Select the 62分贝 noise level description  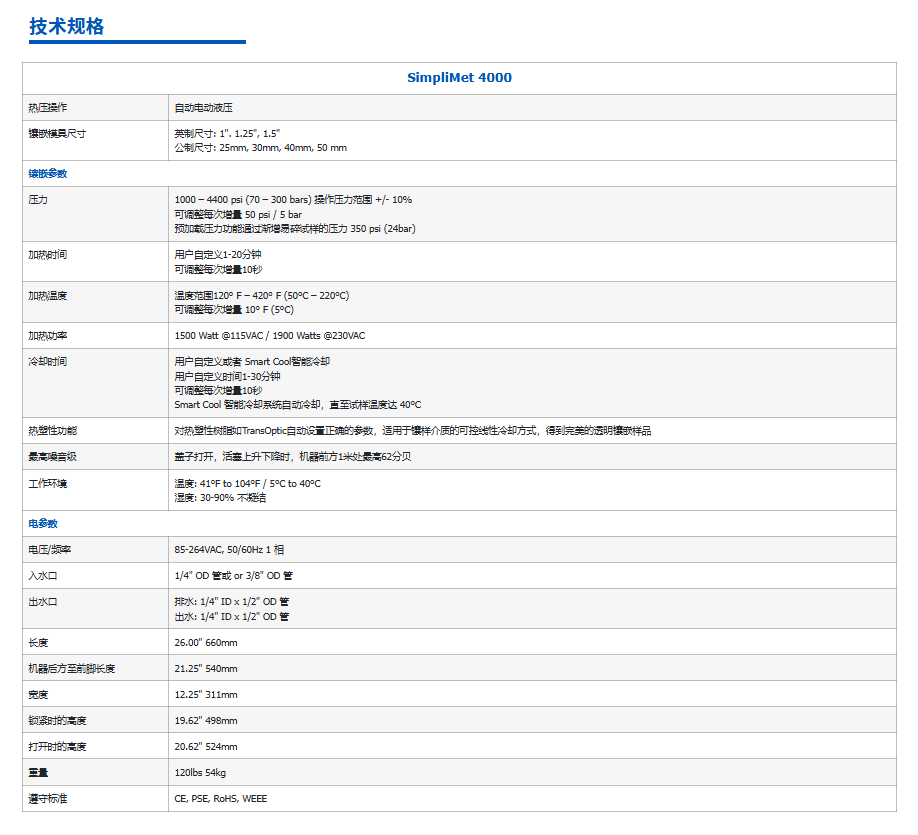click(293, 457)
